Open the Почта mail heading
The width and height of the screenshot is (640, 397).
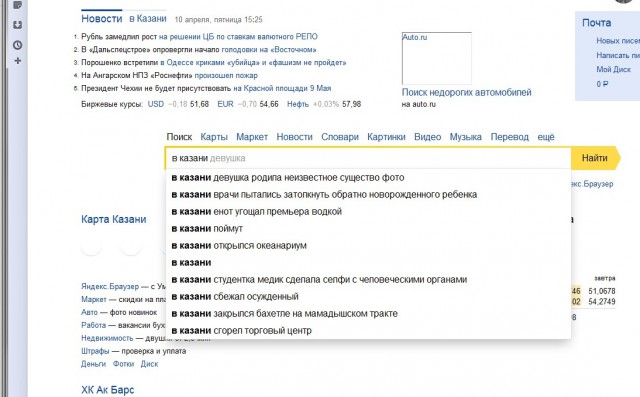click(x=596, y=23)
